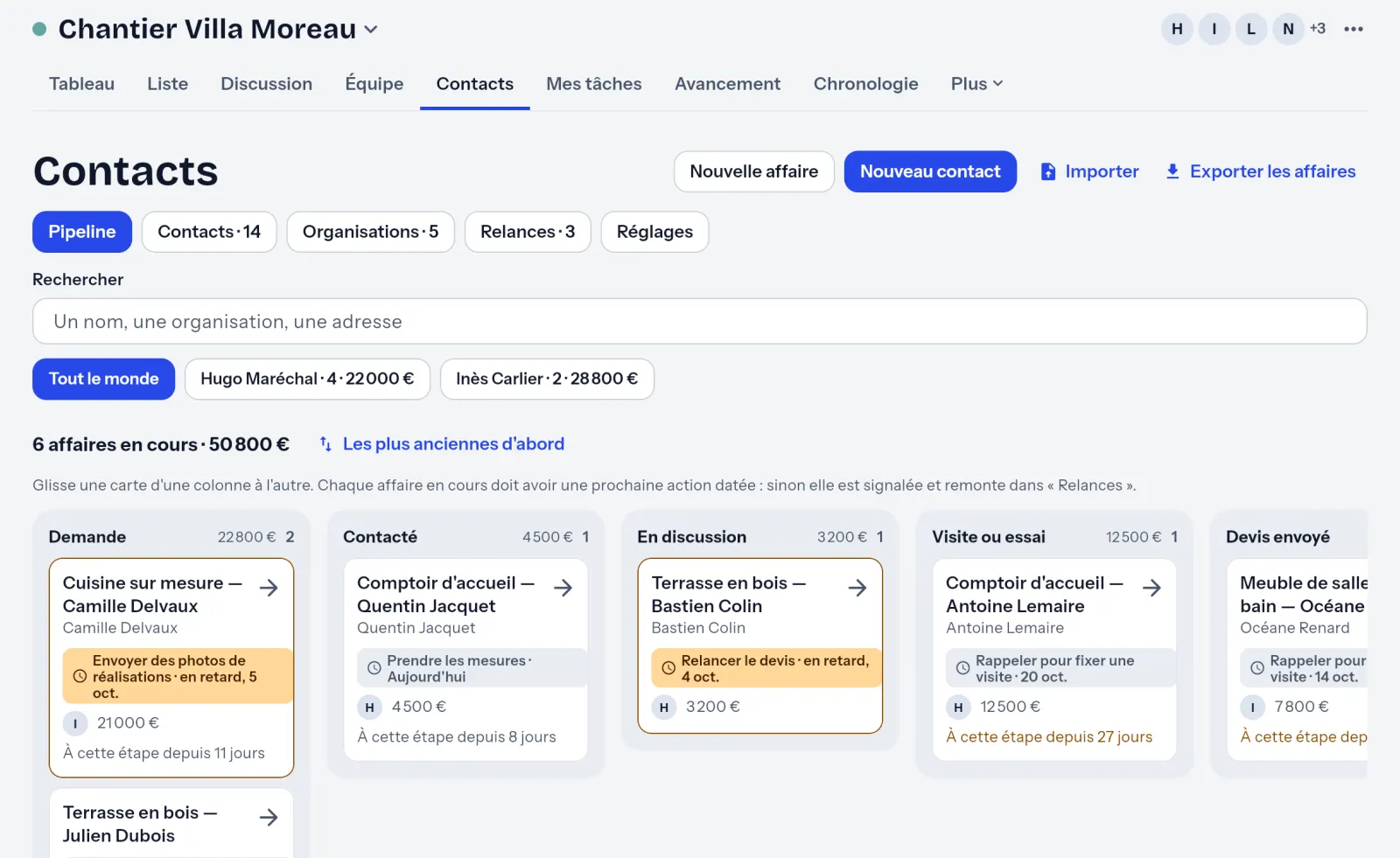Select the Relances · 3 view
The width and height of the screenshot is (1400, 858).
(x=528, y=232)
